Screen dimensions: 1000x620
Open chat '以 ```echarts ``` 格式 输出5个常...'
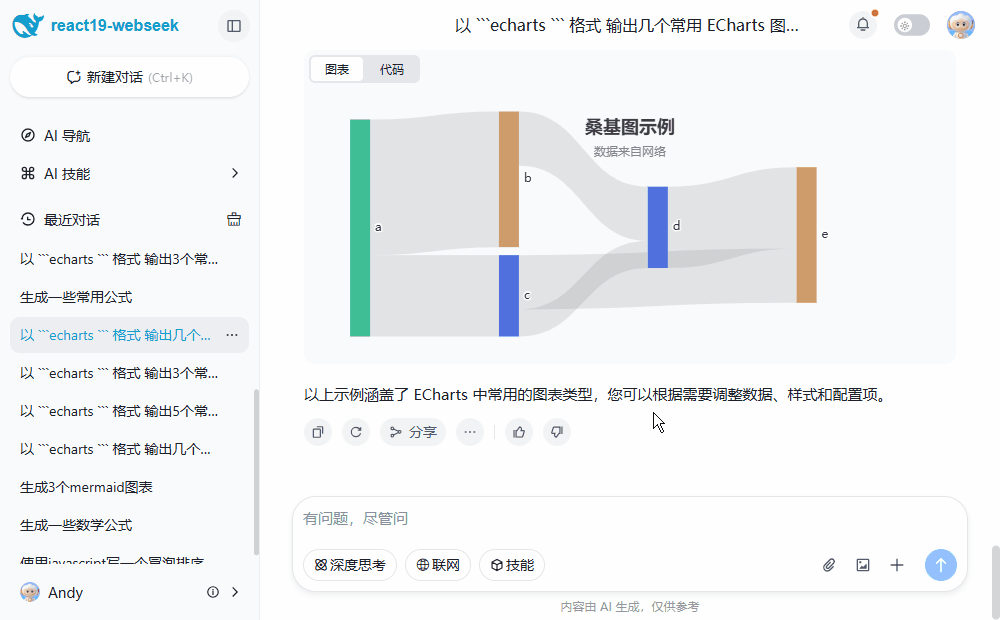[x=129, y=411]
